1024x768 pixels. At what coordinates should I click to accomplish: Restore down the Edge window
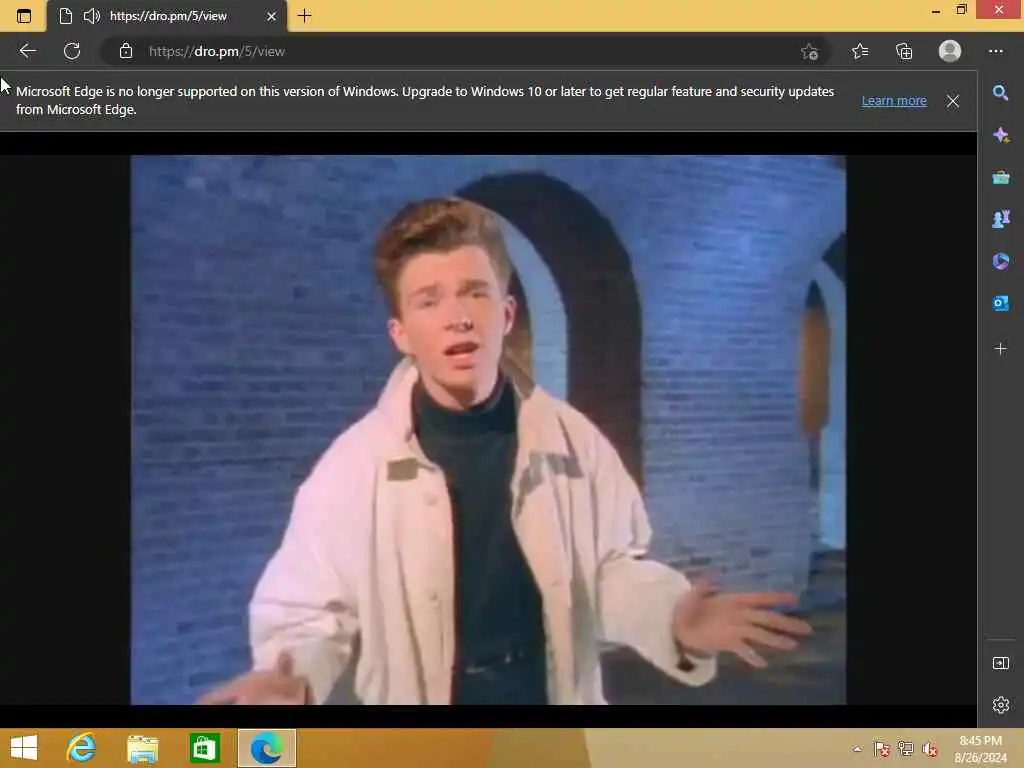(x=961, y=10)
